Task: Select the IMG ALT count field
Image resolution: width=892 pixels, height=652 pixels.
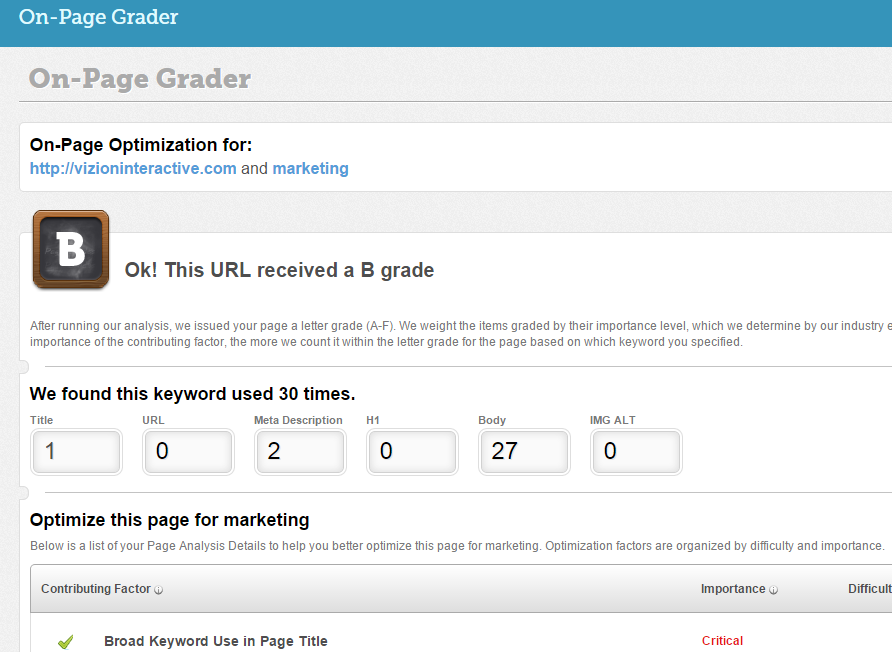Action: 636,452
